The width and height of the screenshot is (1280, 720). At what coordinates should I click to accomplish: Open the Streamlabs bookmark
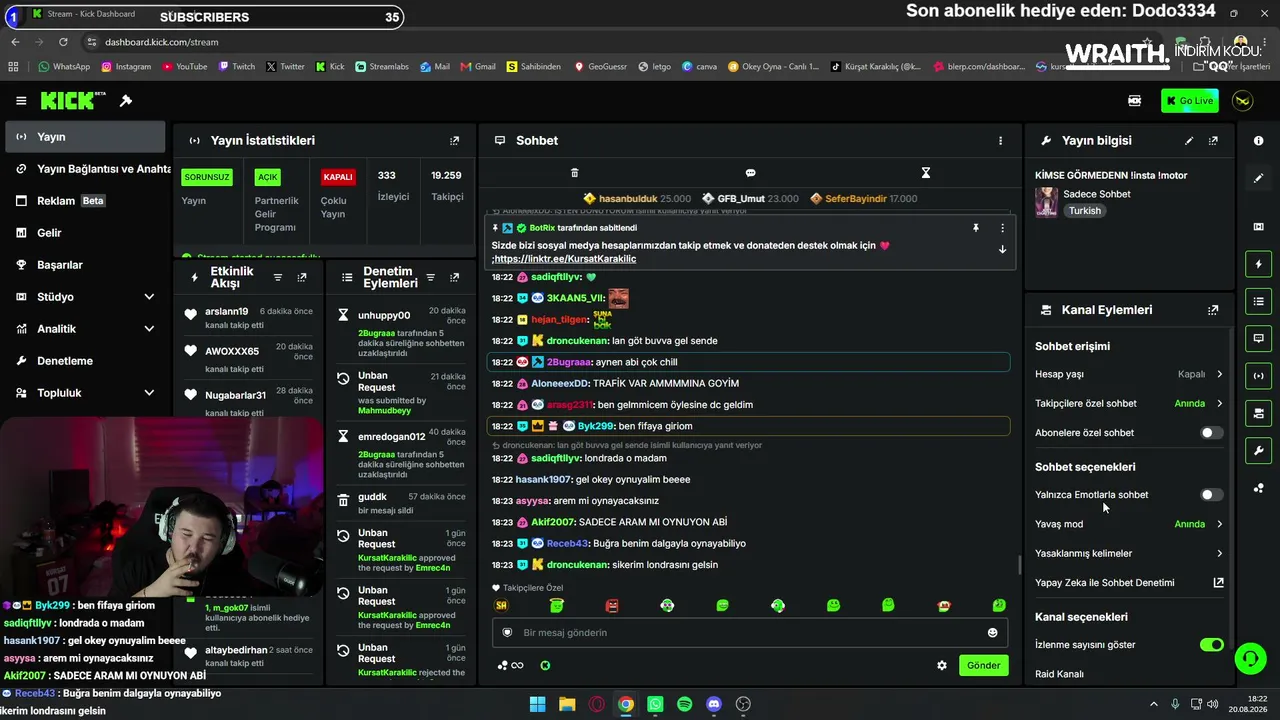coord(382,67)
